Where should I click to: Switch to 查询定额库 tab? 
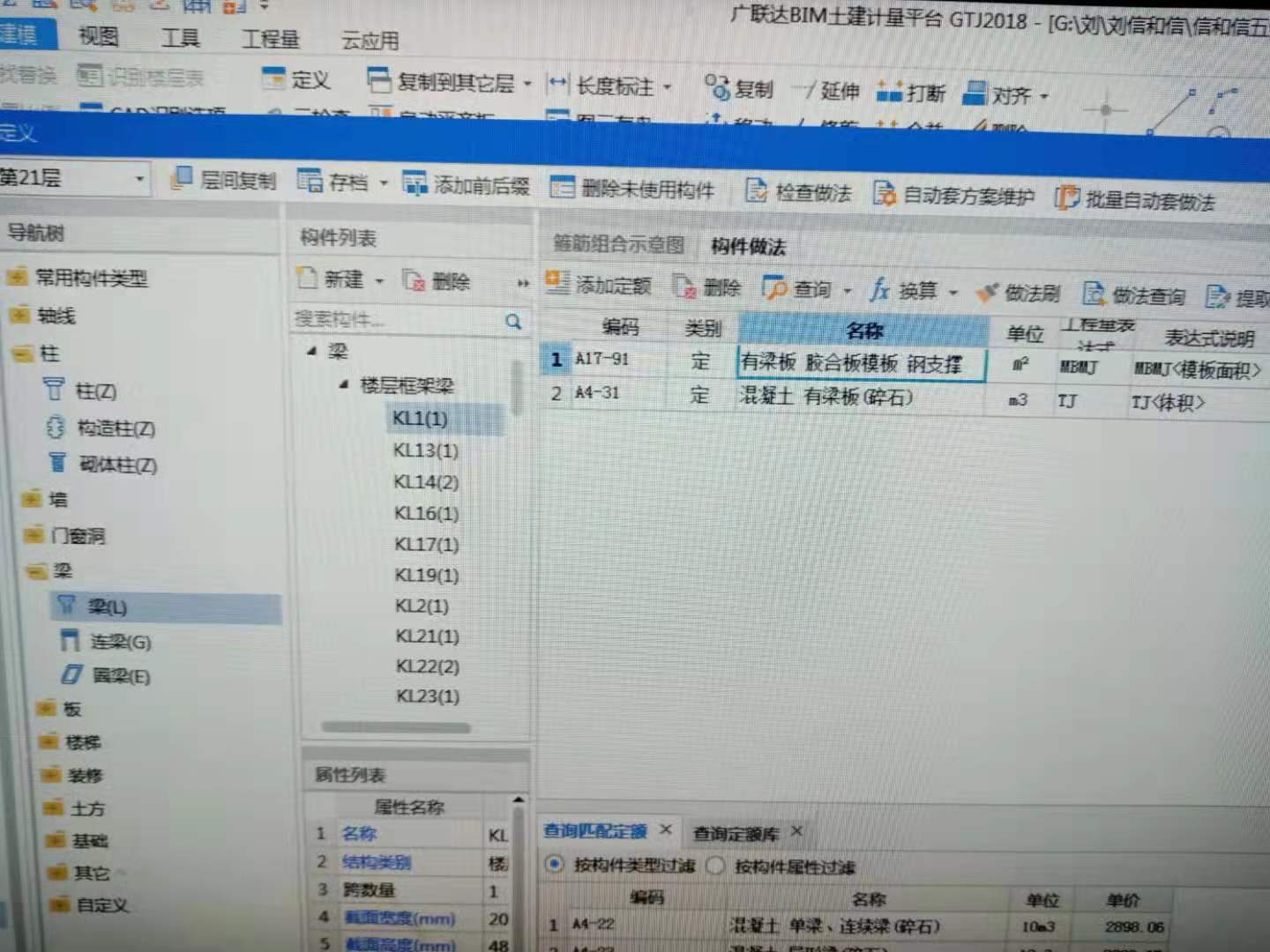tap(736, 833)
